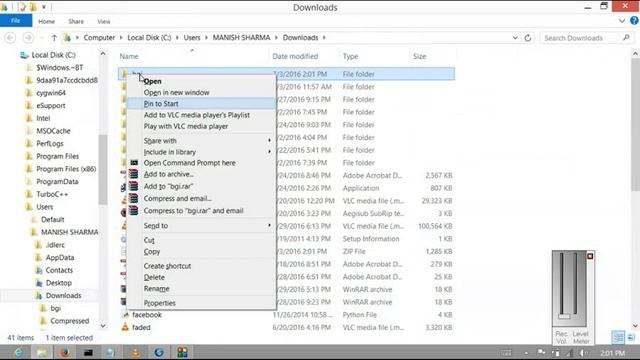Click the command prompt icon in context menu
This screenshot has width=640, height=360.
click(x=134, y=162)
